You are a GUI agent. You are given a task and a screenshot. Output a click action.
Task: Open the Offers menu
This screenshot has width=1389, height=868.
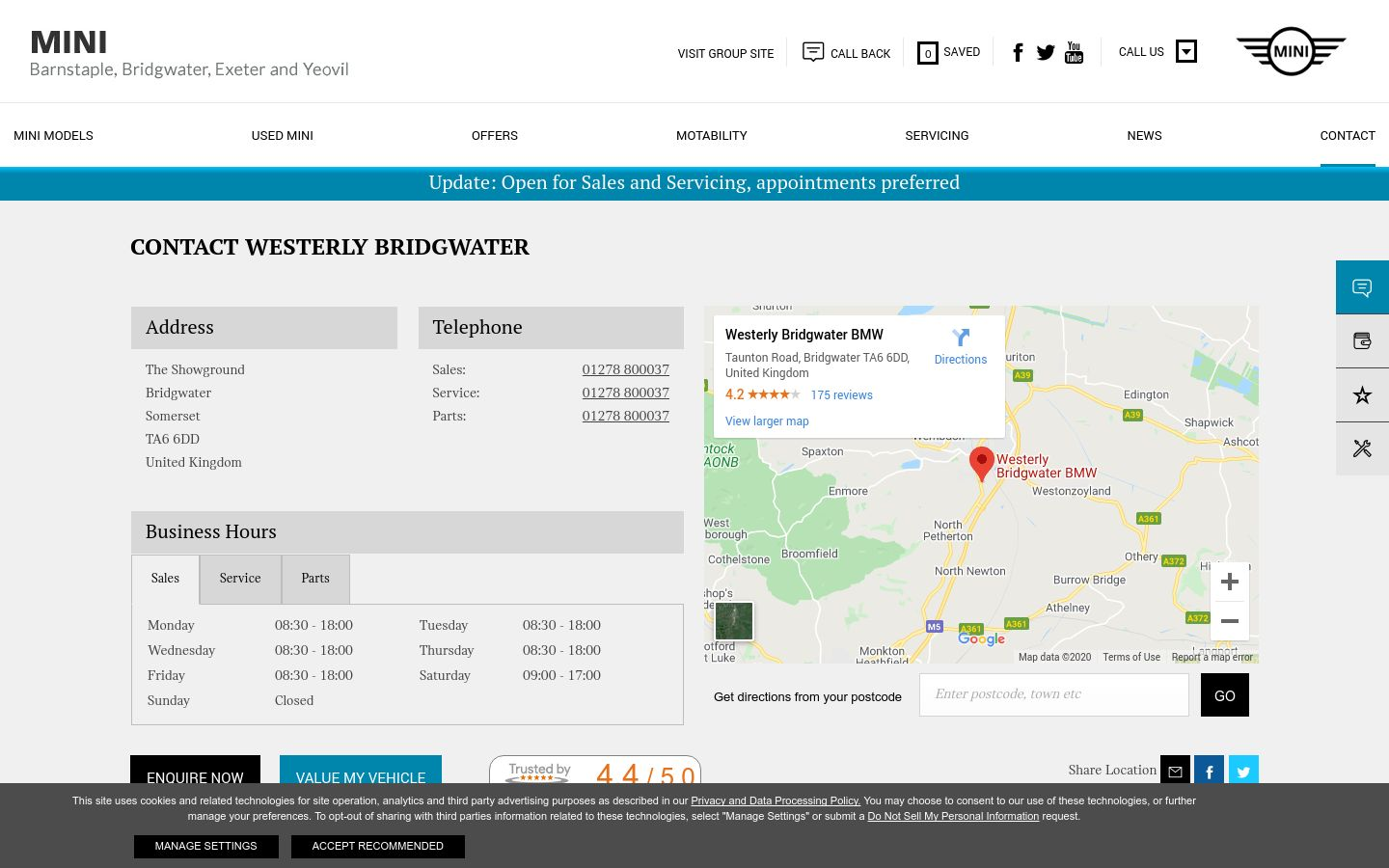coord(495,136)
